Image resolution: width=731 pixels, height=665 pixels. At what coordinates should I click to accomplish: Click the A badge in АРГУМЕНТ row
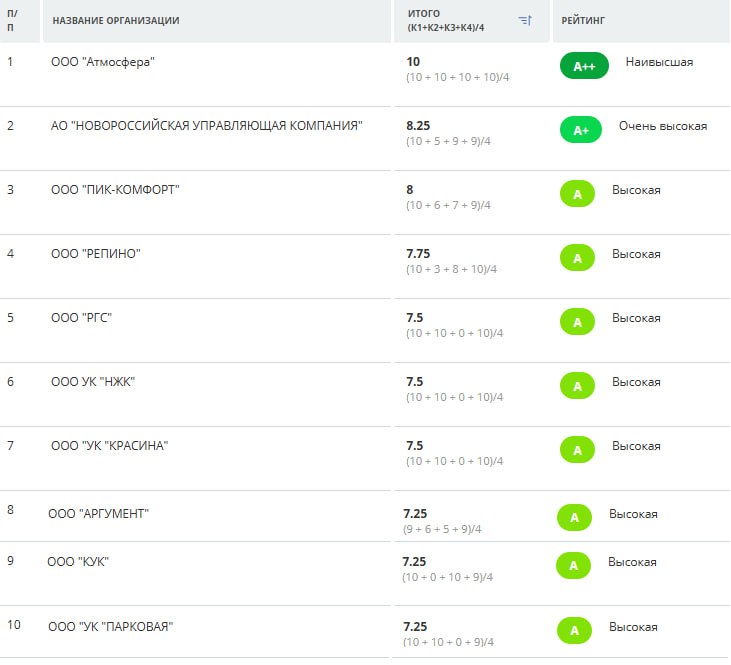pos(574,517)
